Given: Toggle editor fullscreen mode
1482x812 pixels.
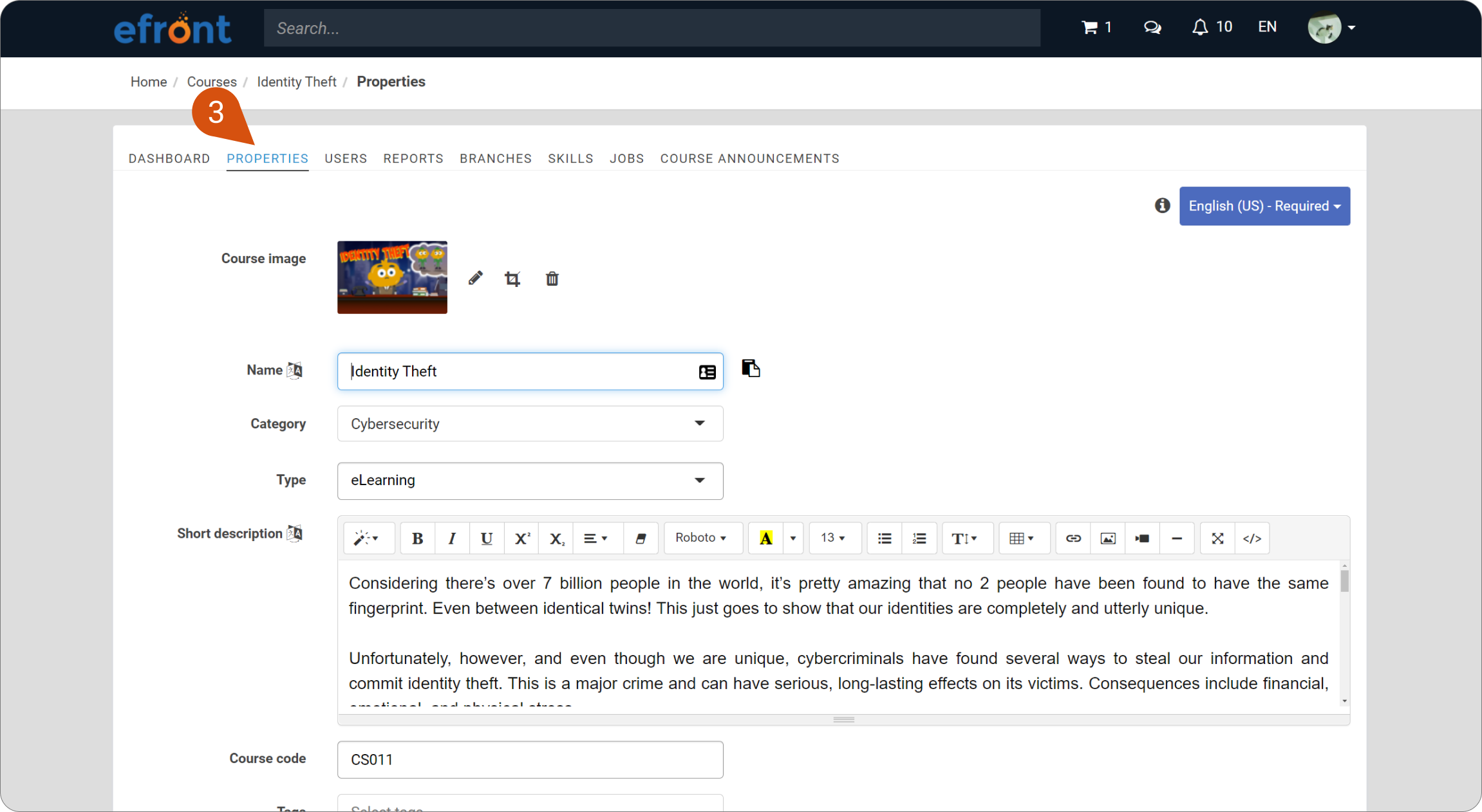Looking at the screenshot, I should [1217, 539].
